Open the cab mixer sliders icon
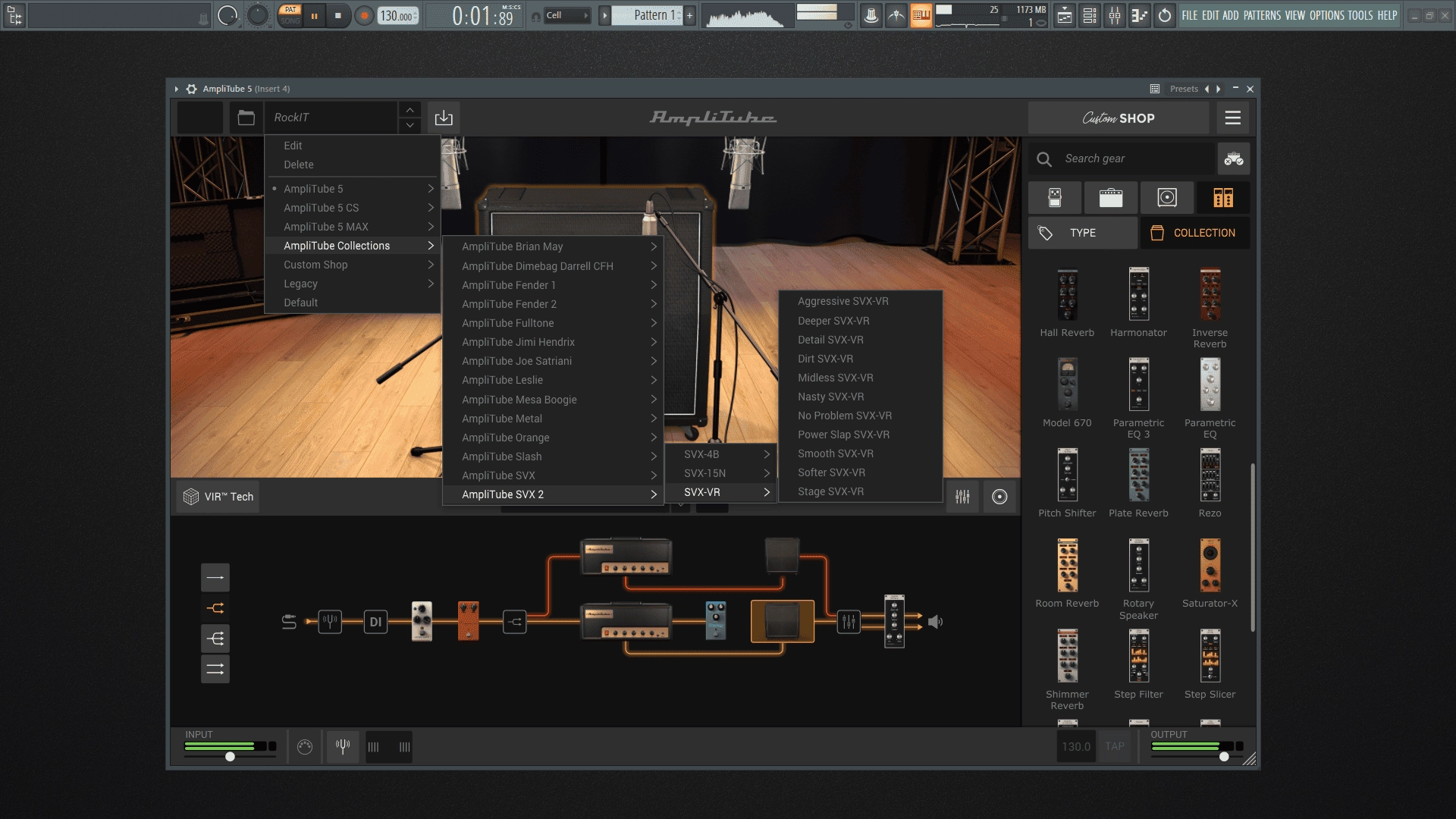This screenshot has height=819, width=1456. click(962, 497)
